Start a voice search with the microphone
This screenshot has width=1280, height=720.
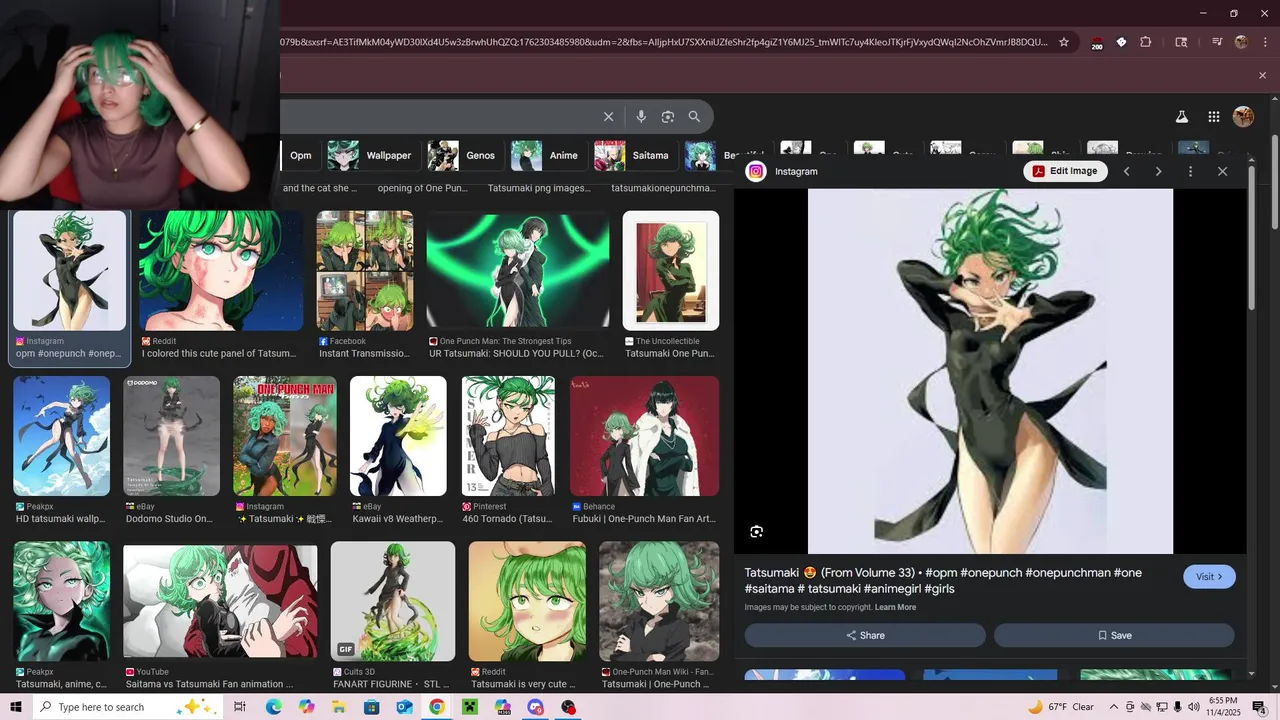click(x=641, y=117)
